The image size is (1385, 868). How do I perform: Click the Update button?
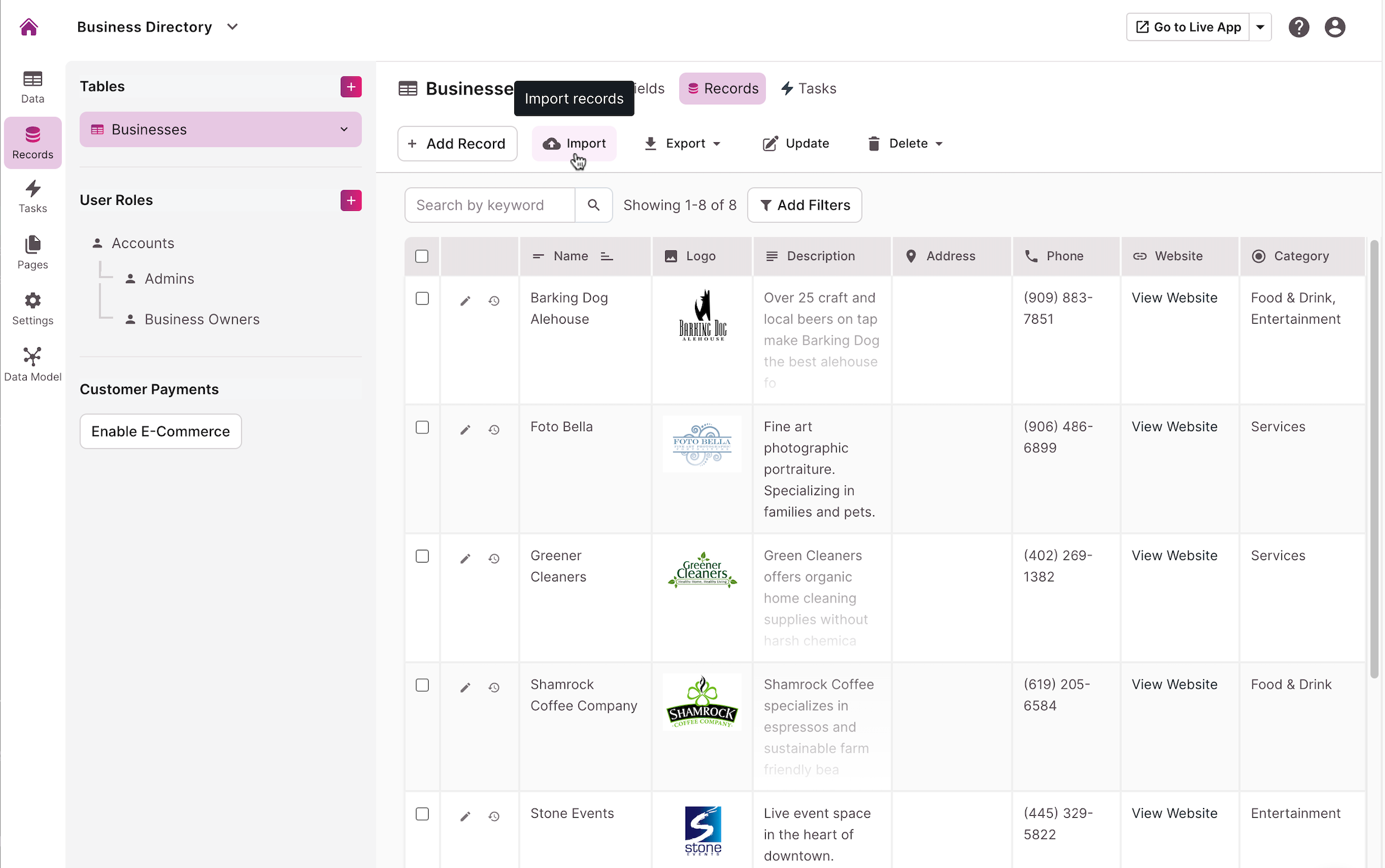pyautogui.click(x=796, y=144)
